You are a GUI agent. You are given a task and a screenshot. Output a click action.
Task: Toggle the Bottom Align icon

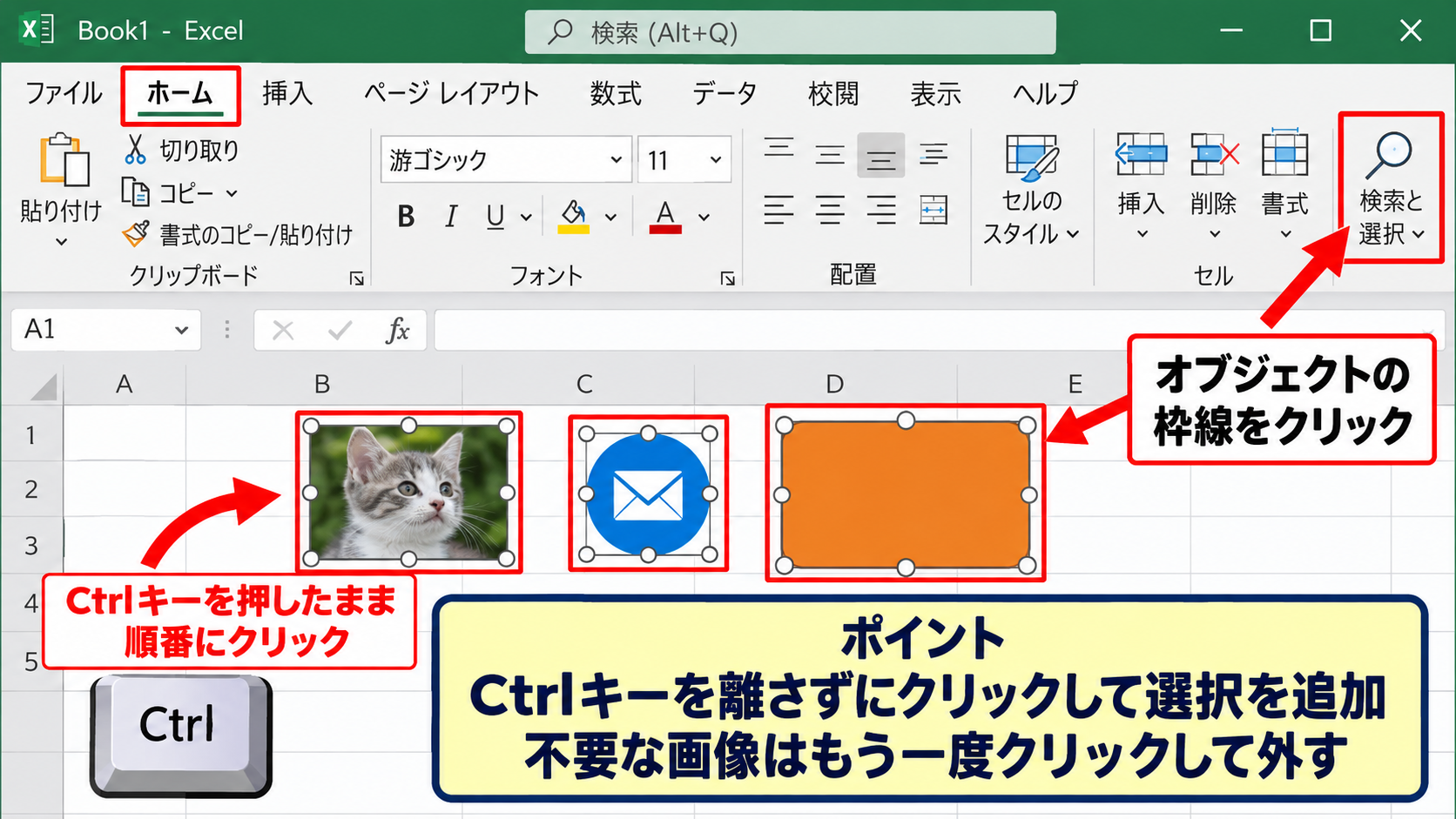point(880,156)
